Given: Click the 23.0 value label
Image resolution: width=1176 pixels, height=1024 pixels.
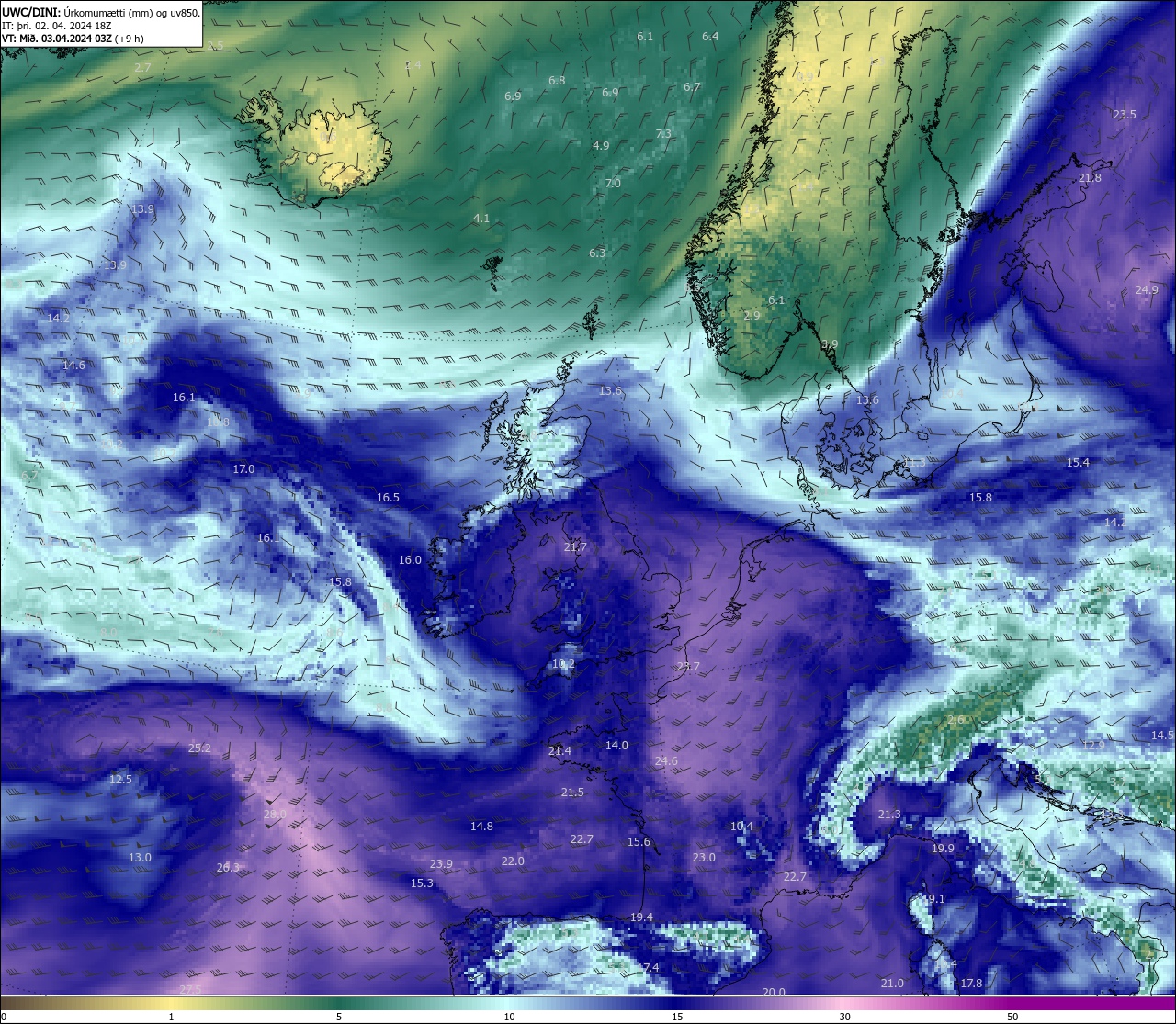Looking at the screenshot, I should (704, 858).
